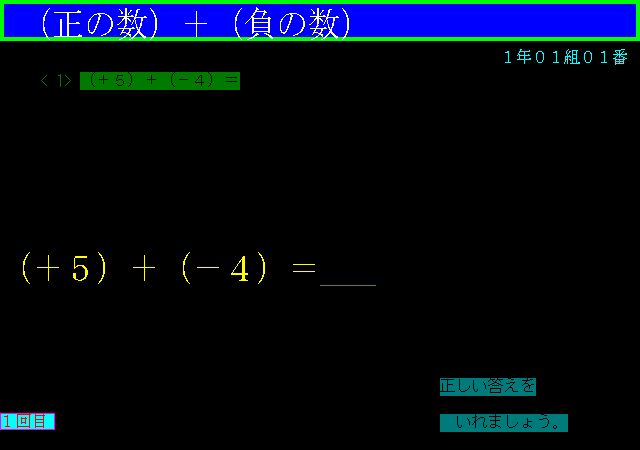Click the large plus operator between terms
Image resolution: width=640 pixels, height=450 pixels.
pos(144,270)
